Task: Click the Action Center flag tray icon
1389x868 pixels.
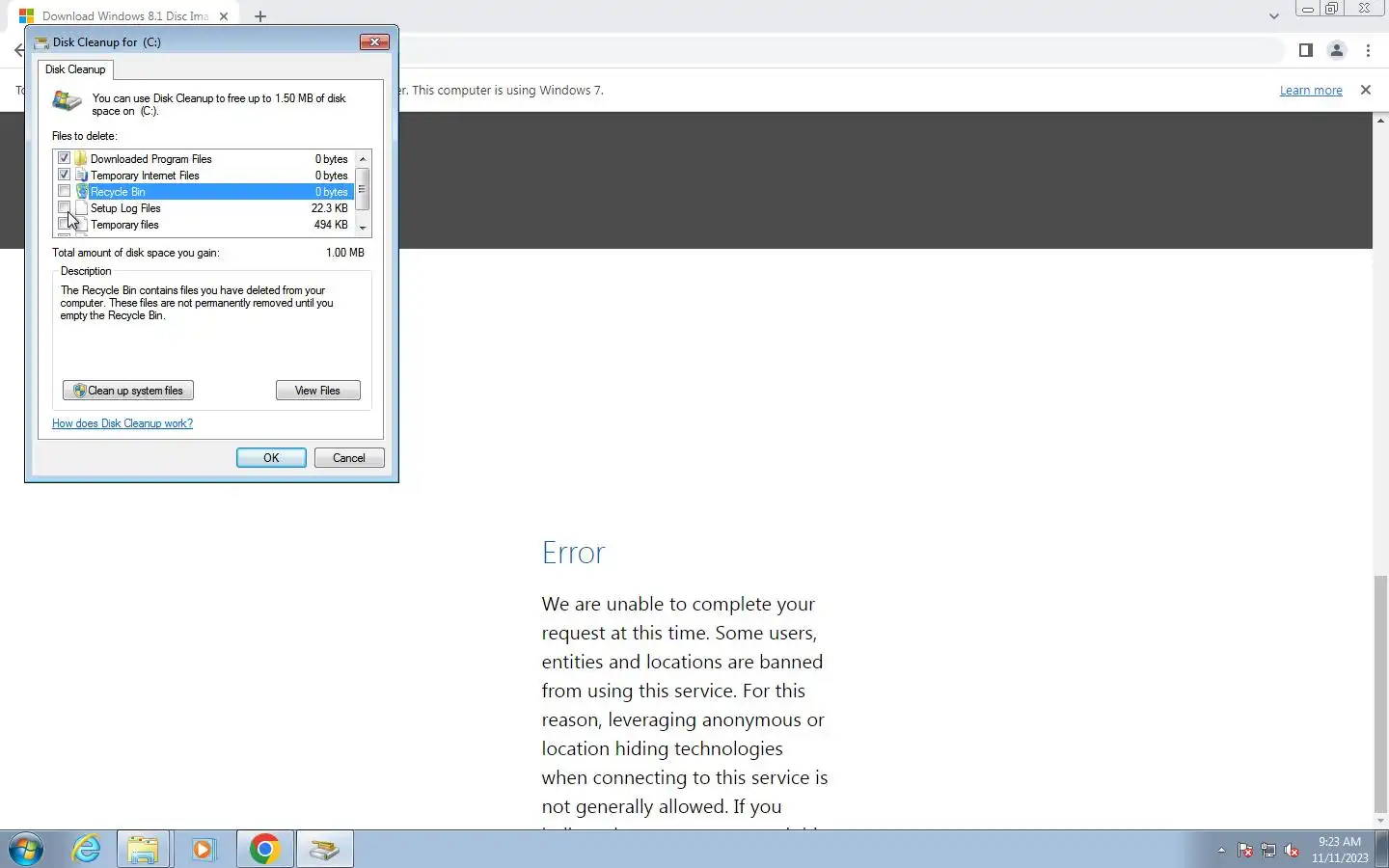Action: pyautogui.click(x=1245, y=851)
